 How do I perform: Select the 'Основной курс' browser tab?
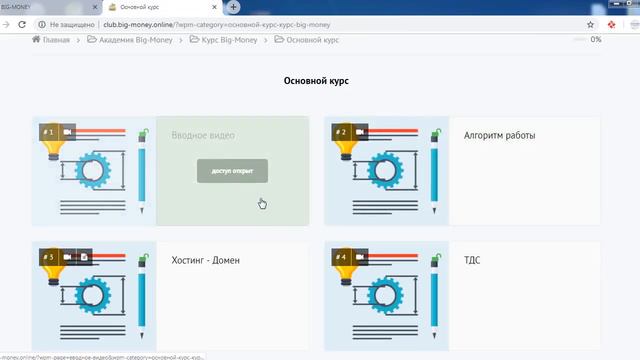click(x=163, y=7)
